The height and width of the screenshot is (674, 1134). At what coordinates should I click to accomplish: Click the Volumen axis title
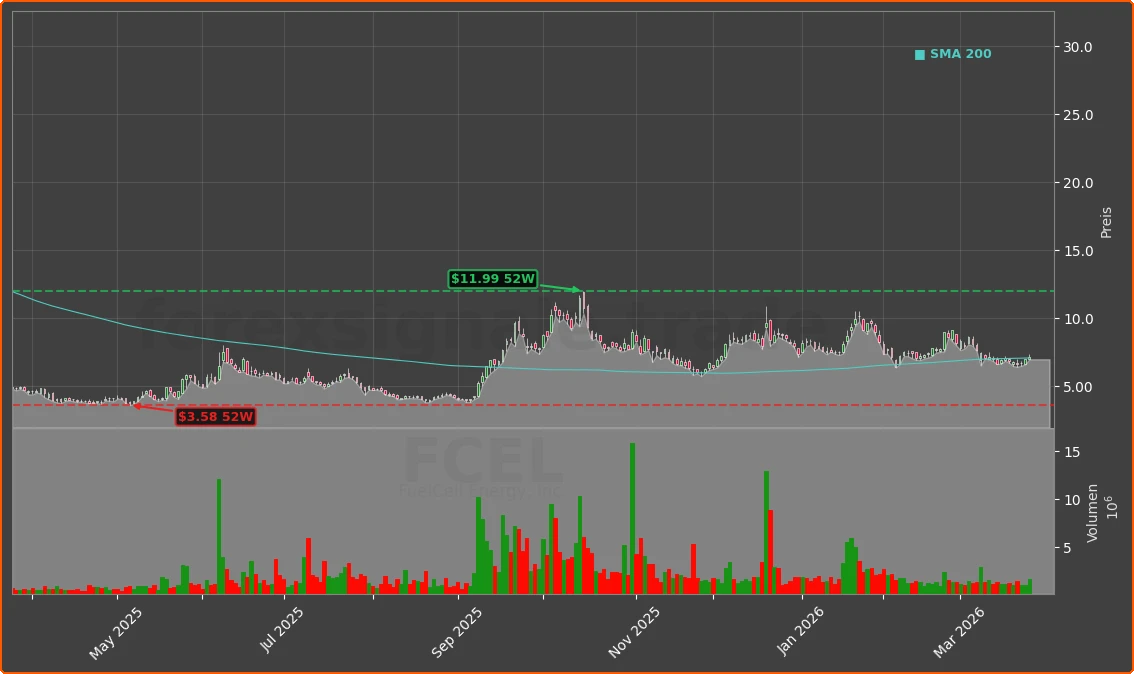1092,513
